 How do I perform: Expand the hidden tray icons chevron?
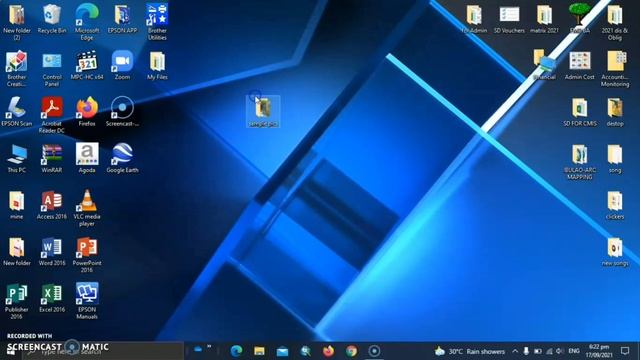515,351
